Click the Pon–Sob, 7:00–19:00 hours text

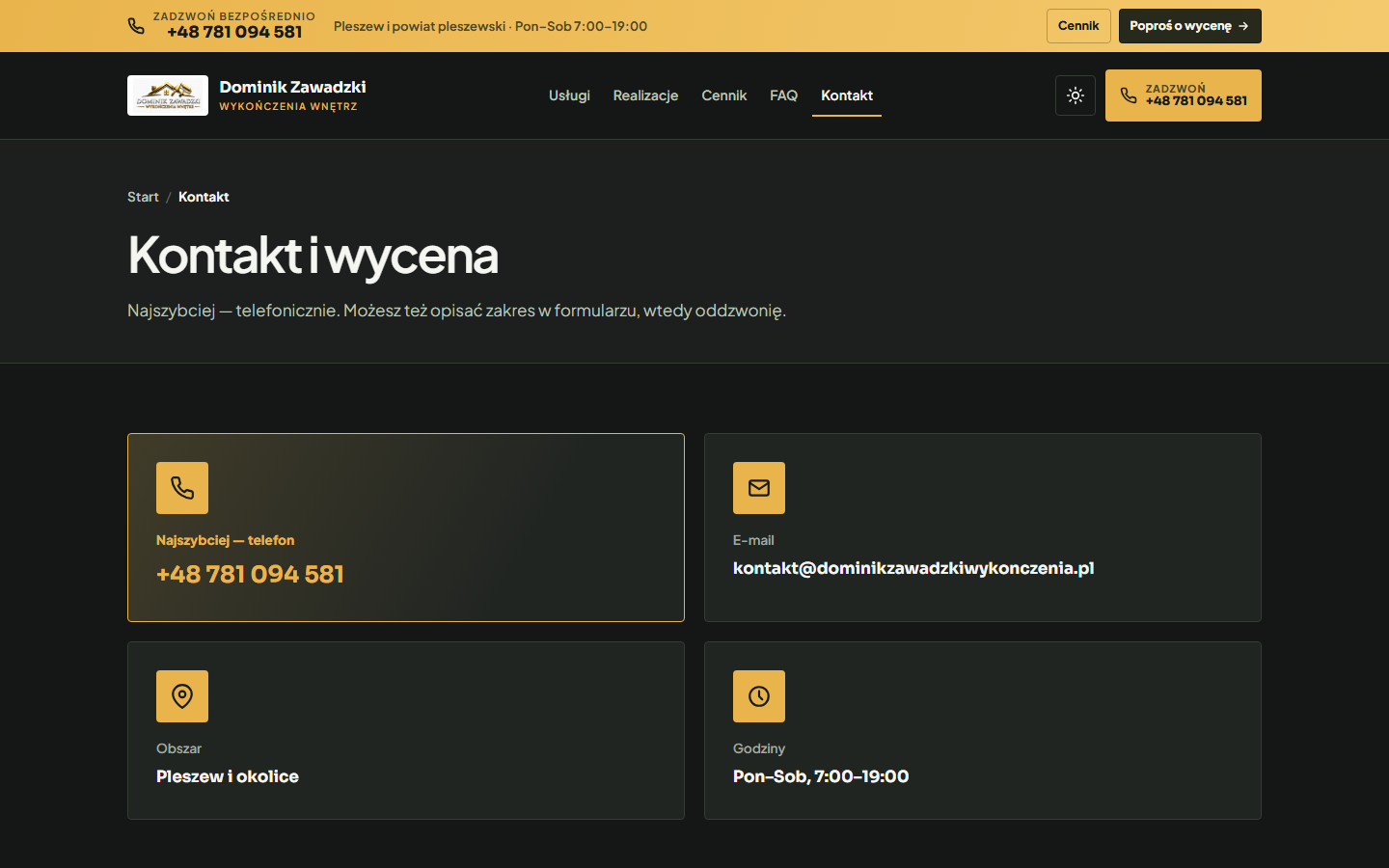821,776
